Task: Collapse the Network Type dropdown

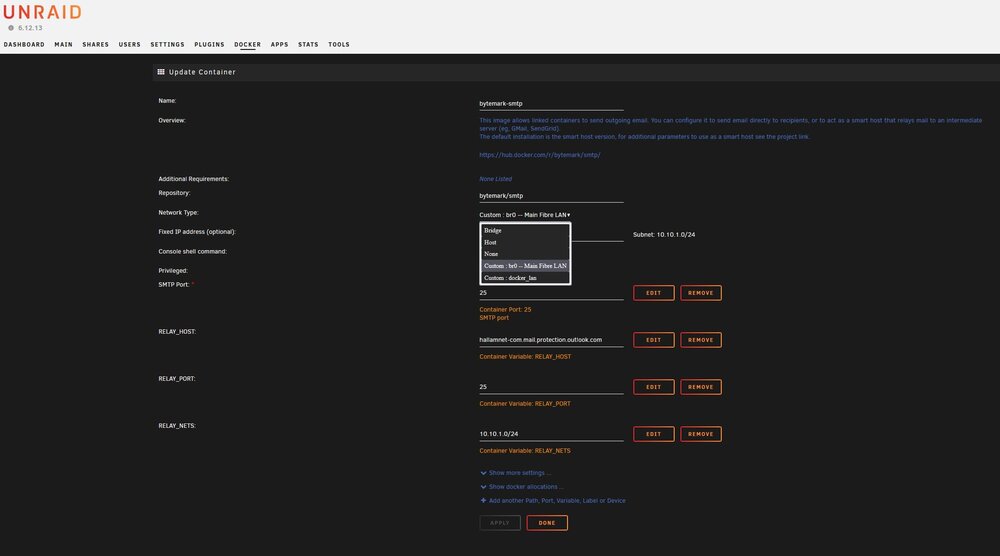Action: pyautogui.click(x=525, y=215)
